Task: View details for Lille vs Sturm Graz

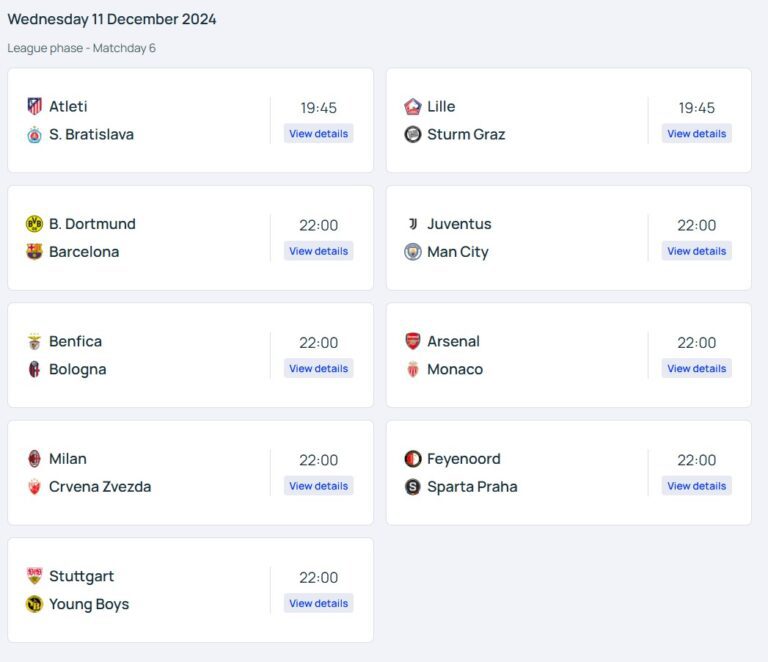Action: point(697,134)
